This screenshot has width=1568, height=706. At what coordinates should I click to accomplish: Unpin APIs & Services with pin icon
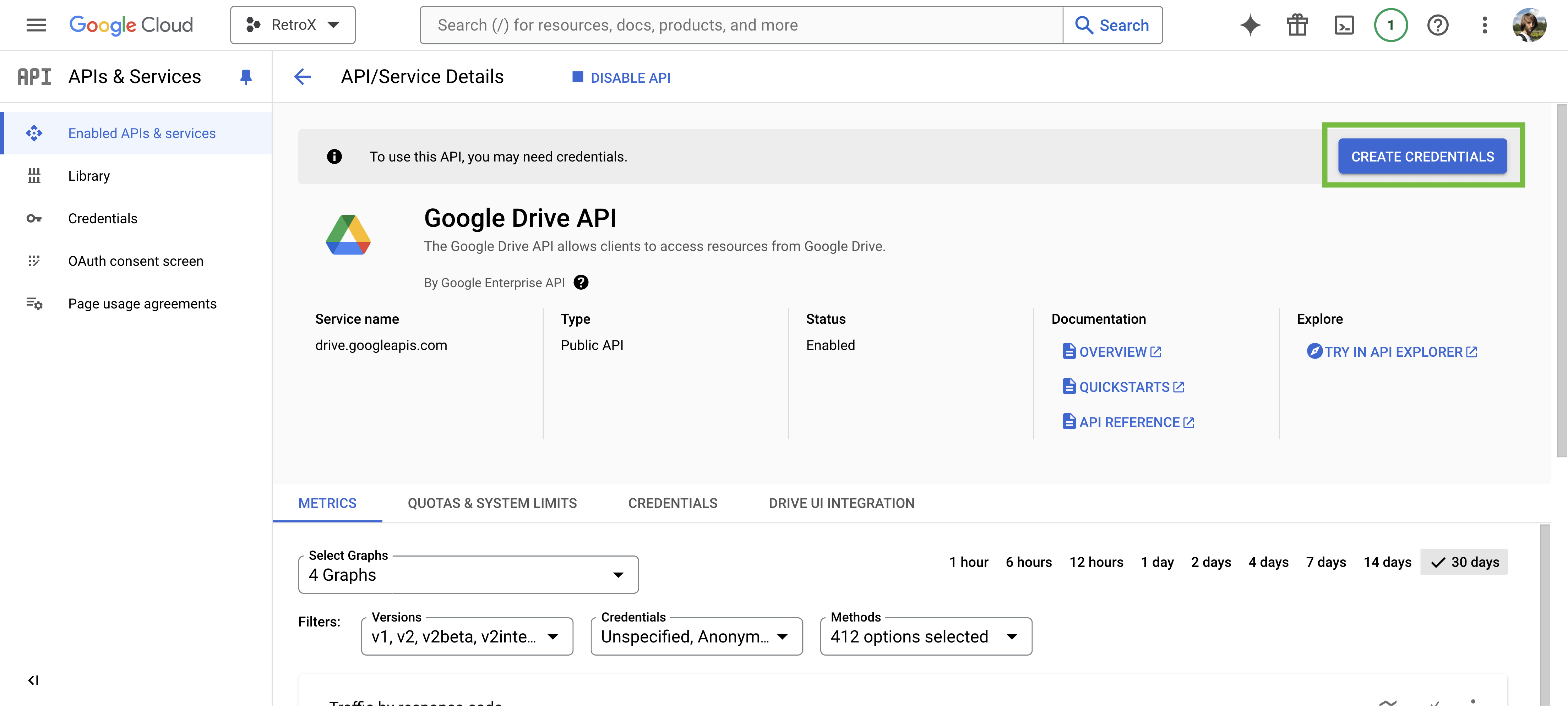click(x=246, y=77)
